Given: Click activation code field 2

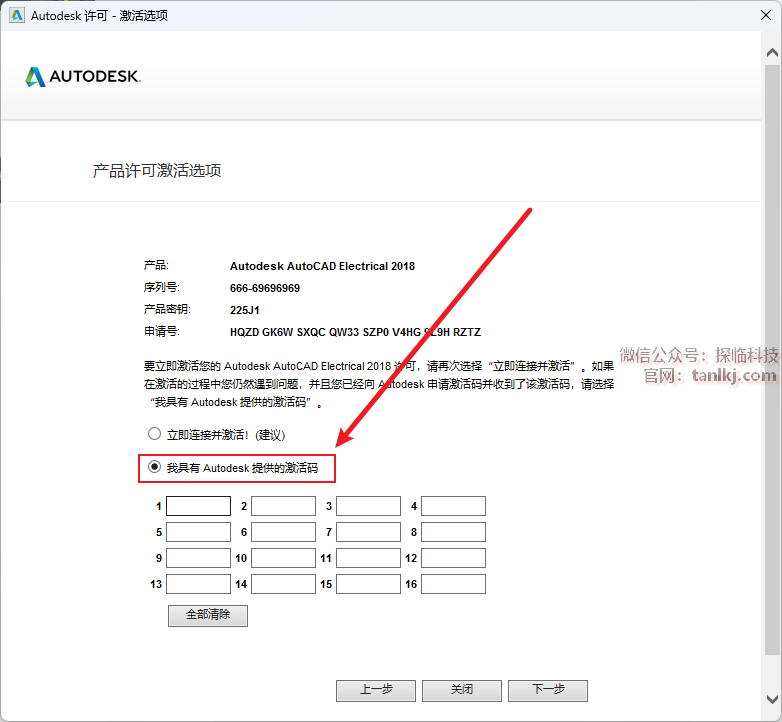Looking at the screenshot, I should (x=283, y=506).
